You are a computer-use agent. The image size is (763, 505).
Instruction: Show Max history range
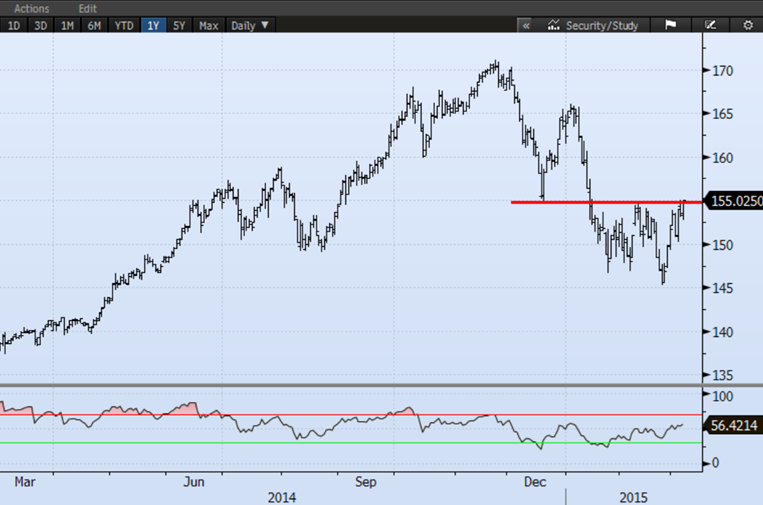[208, 25]
